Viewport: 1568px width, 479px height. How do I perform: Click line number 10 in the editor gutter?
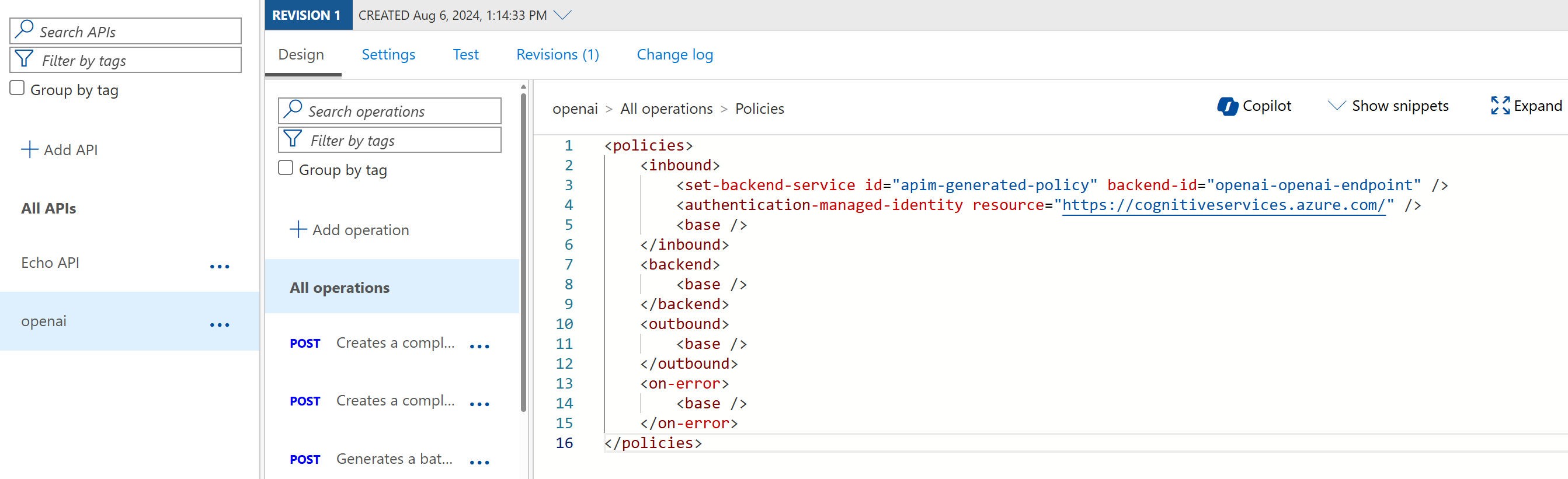[x=564, y=323]
